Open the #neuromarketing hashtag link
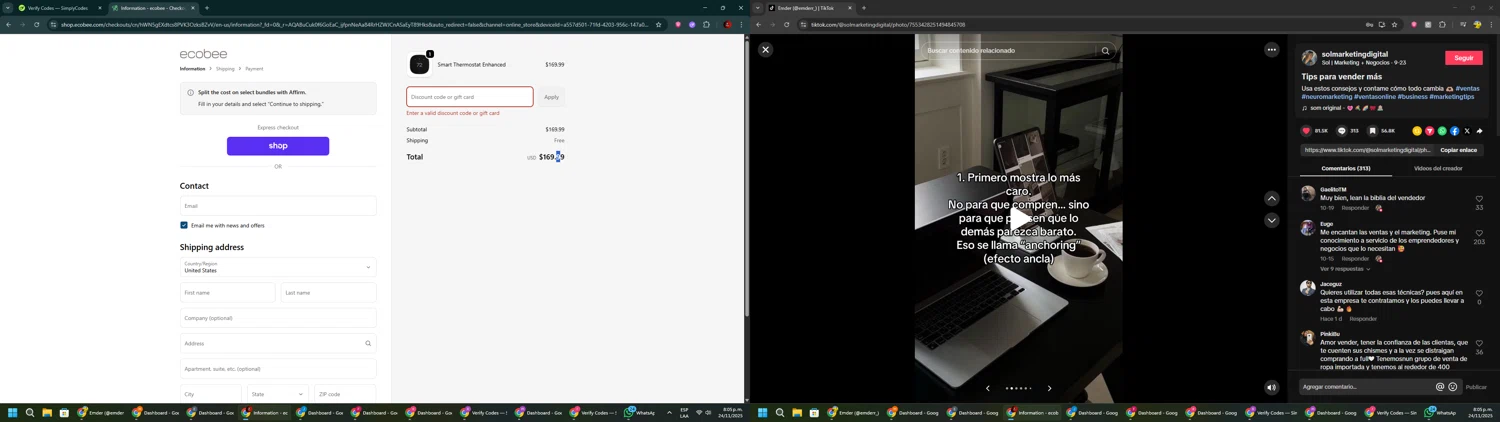 1326,97
